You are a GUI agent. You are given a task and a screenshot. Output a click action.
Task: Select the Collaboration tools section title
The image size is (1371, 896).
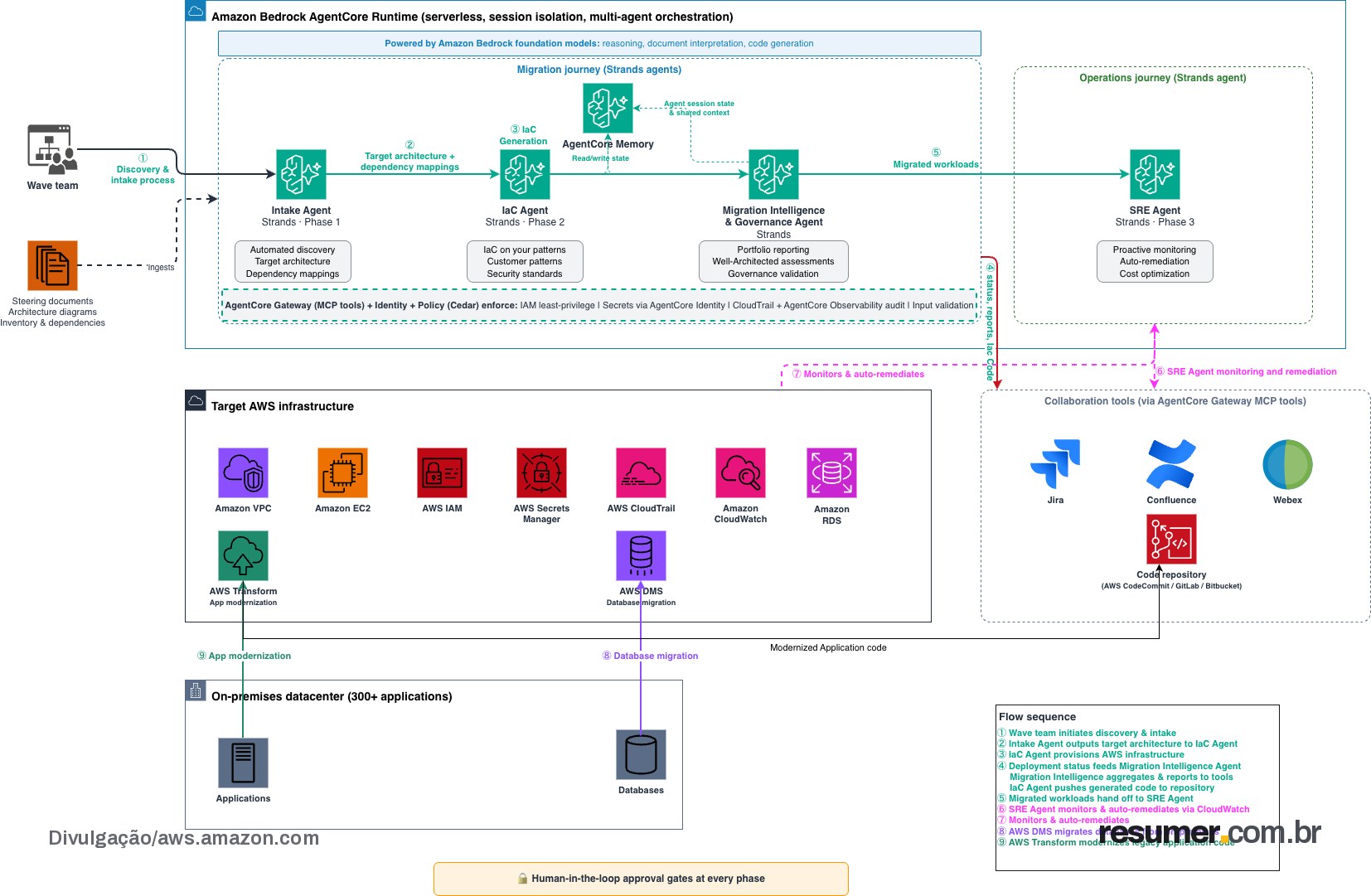point(1175,401)
